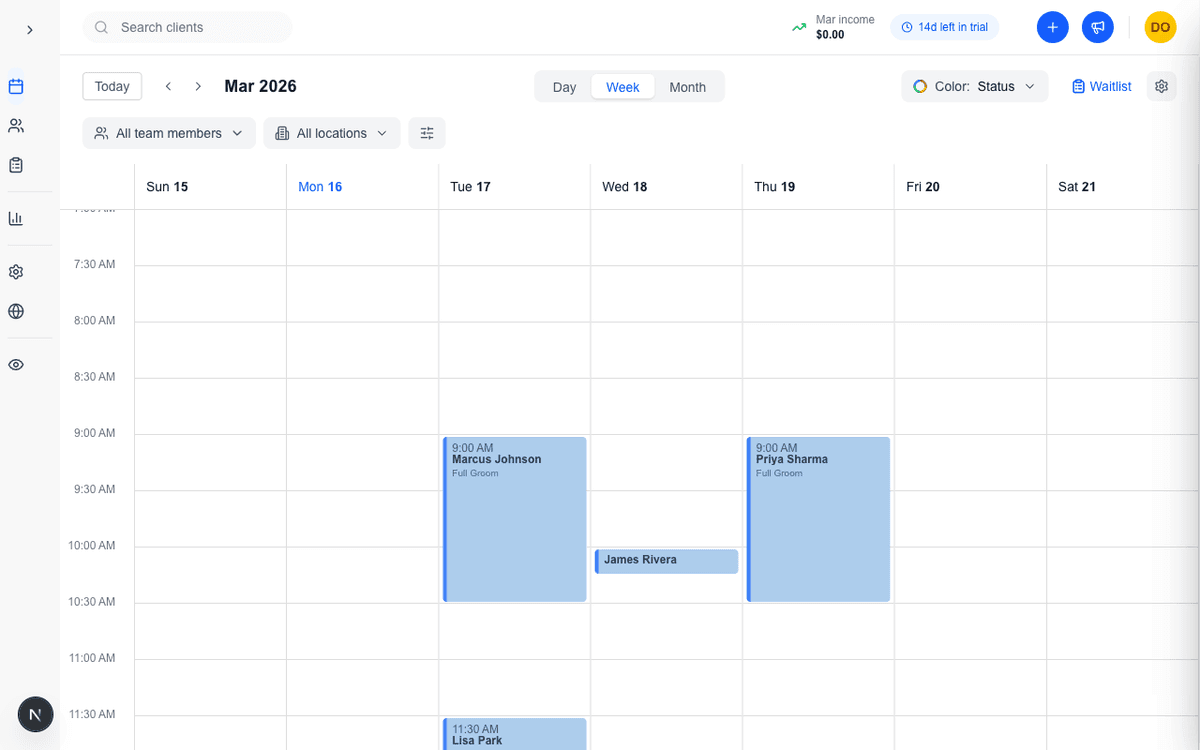This screenshot has width=1200, height=750.
Task: Jump to today with the Today button
Action: (x=111, y=86)
